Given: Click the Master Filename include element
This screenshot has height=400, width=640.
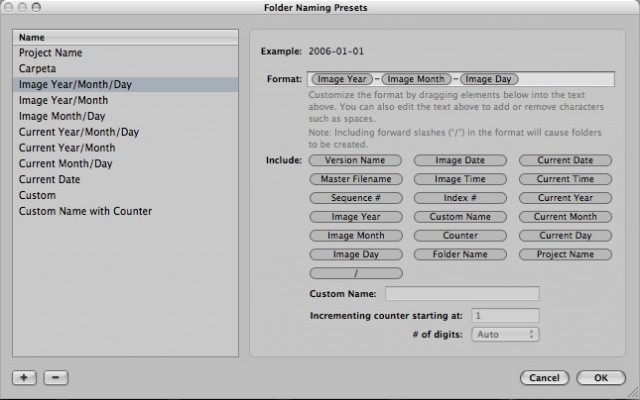Looking at the screenshot, I should click(356, 179).
